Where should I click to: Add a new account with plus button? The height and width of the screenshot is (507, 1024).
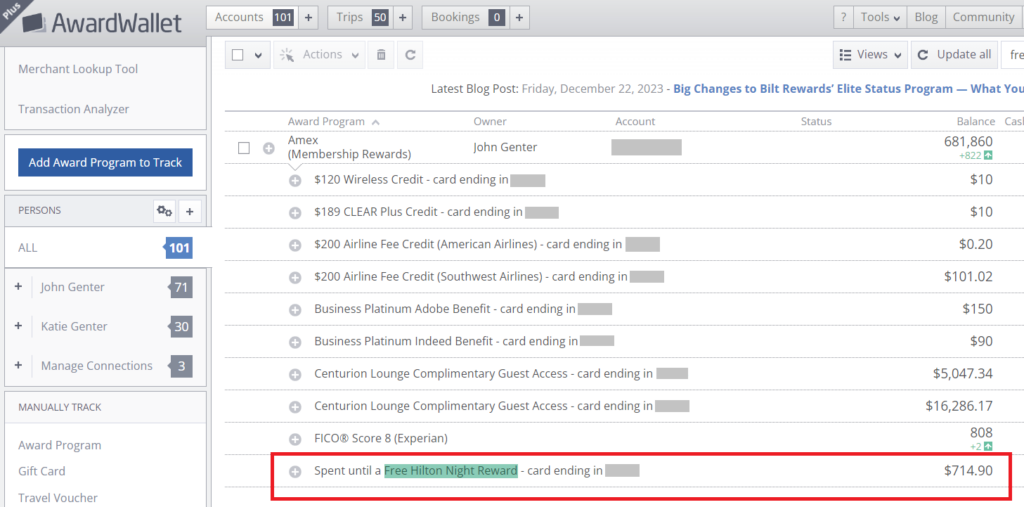click(x=308, y=18)
